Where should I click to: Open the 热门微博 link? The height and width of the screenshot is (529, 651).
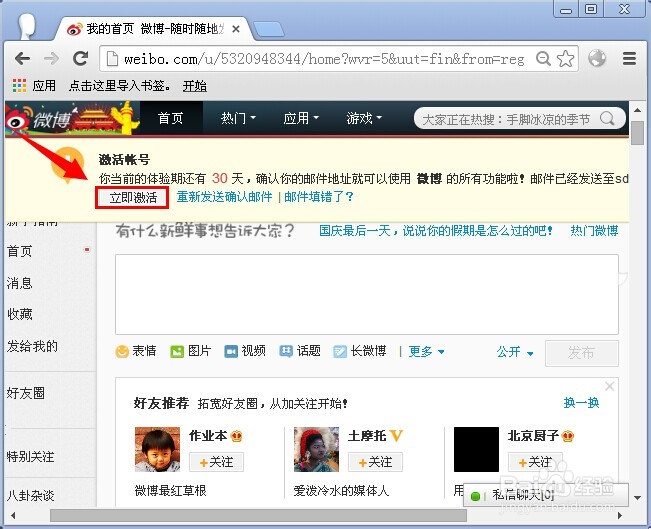pyautogui.click(x=594, y=230)
